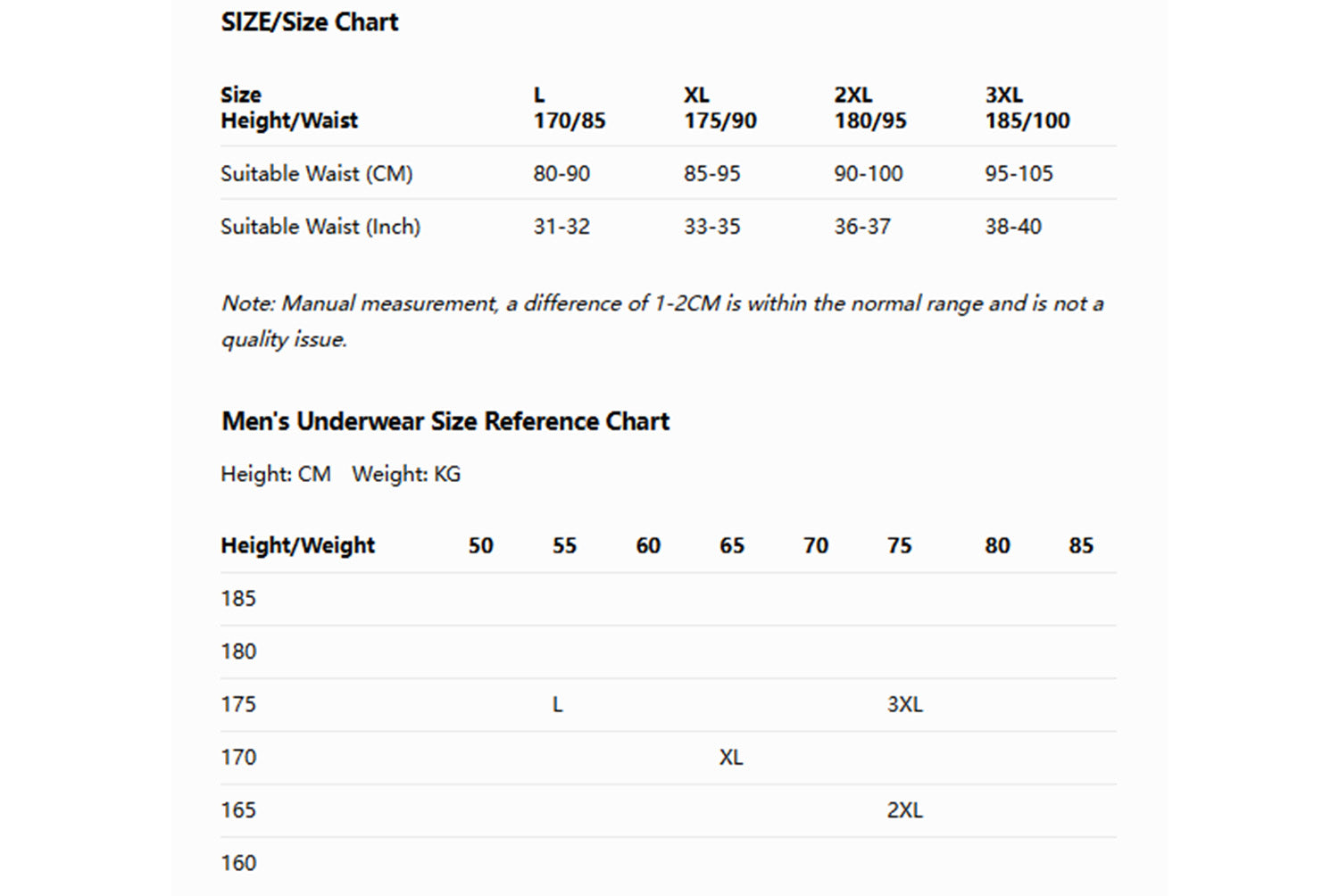This screenshot has width=1339, height=896.
Task: Click the Suitable Waist (Inch) row label
Action: (320, 226)
